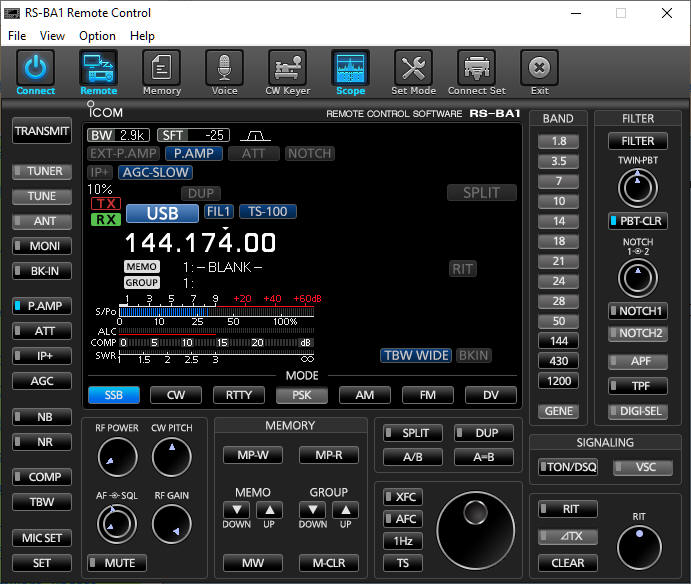Open the View menu
691x584 pixels.
click(x=52, y=36)
